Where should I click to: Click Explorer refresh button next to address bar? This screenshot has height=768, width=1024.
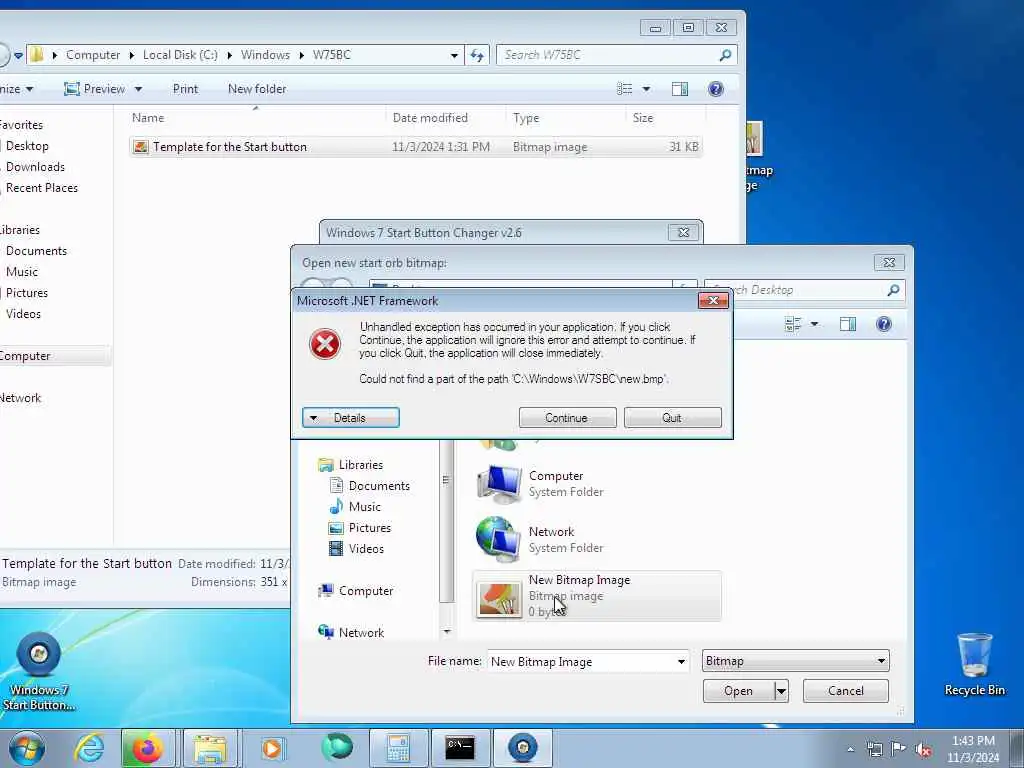[x=477, y=55]
